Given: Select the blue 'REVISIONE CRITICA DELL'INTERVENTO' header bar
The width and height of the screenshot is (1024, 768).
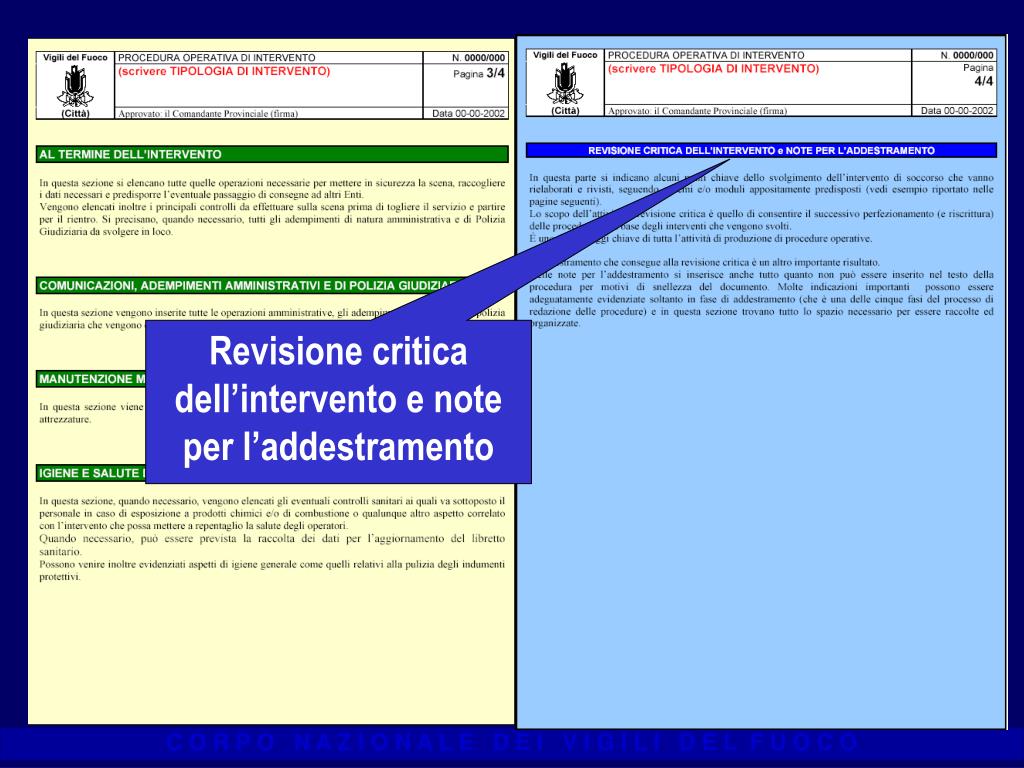Looking at the screenshot, I should point(761,150).
